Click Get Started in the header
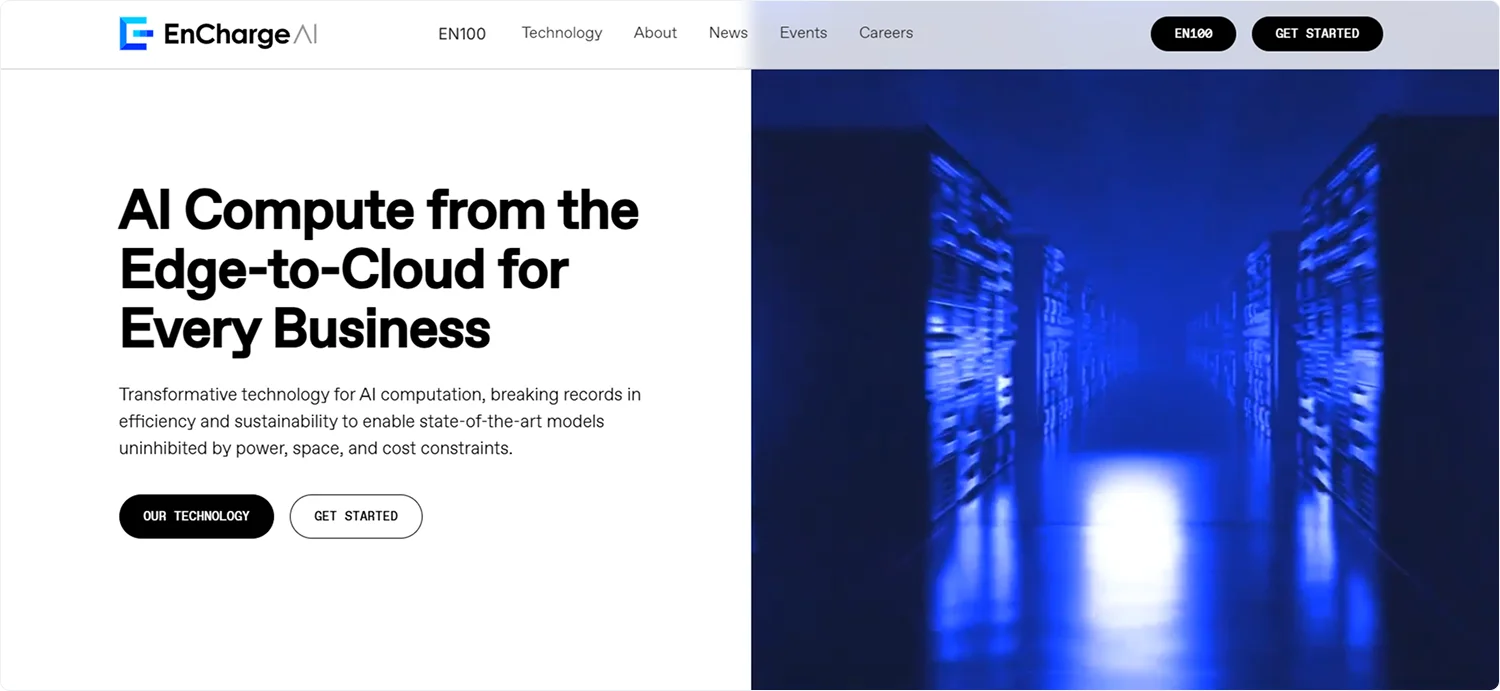1500x691 pixels. click(1317, 33)
